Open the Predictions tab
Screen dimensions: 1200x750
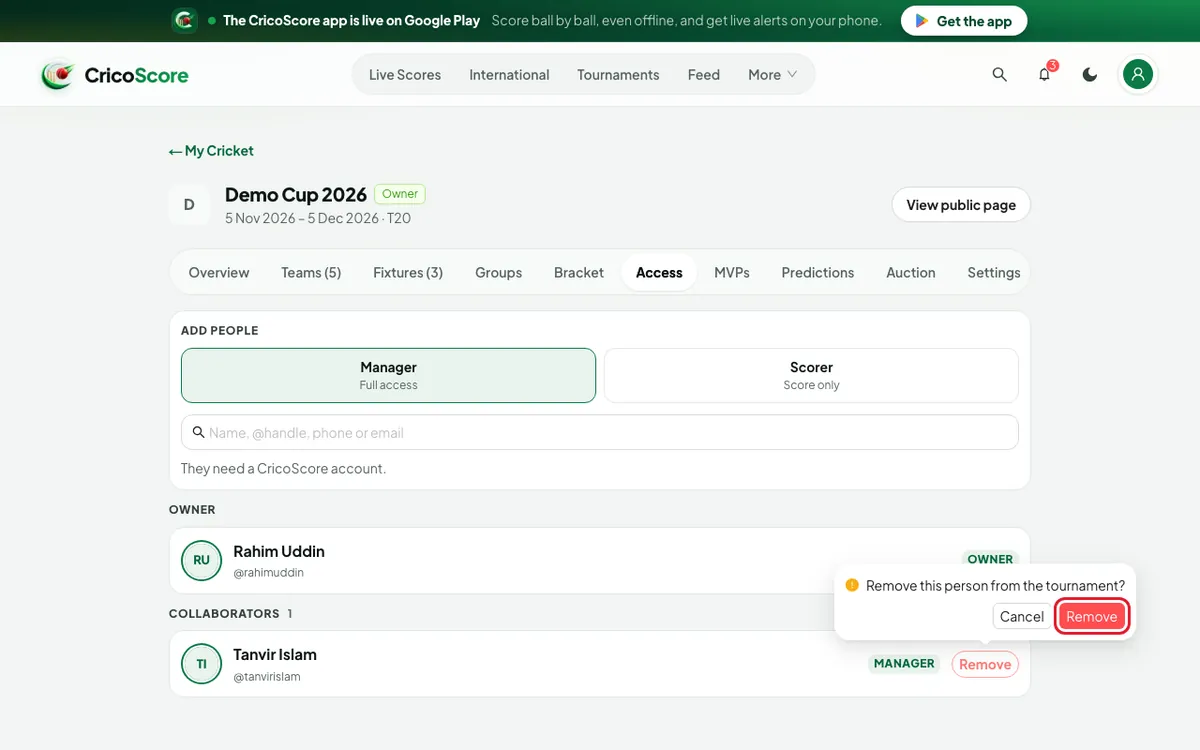[x=818, y=272]
